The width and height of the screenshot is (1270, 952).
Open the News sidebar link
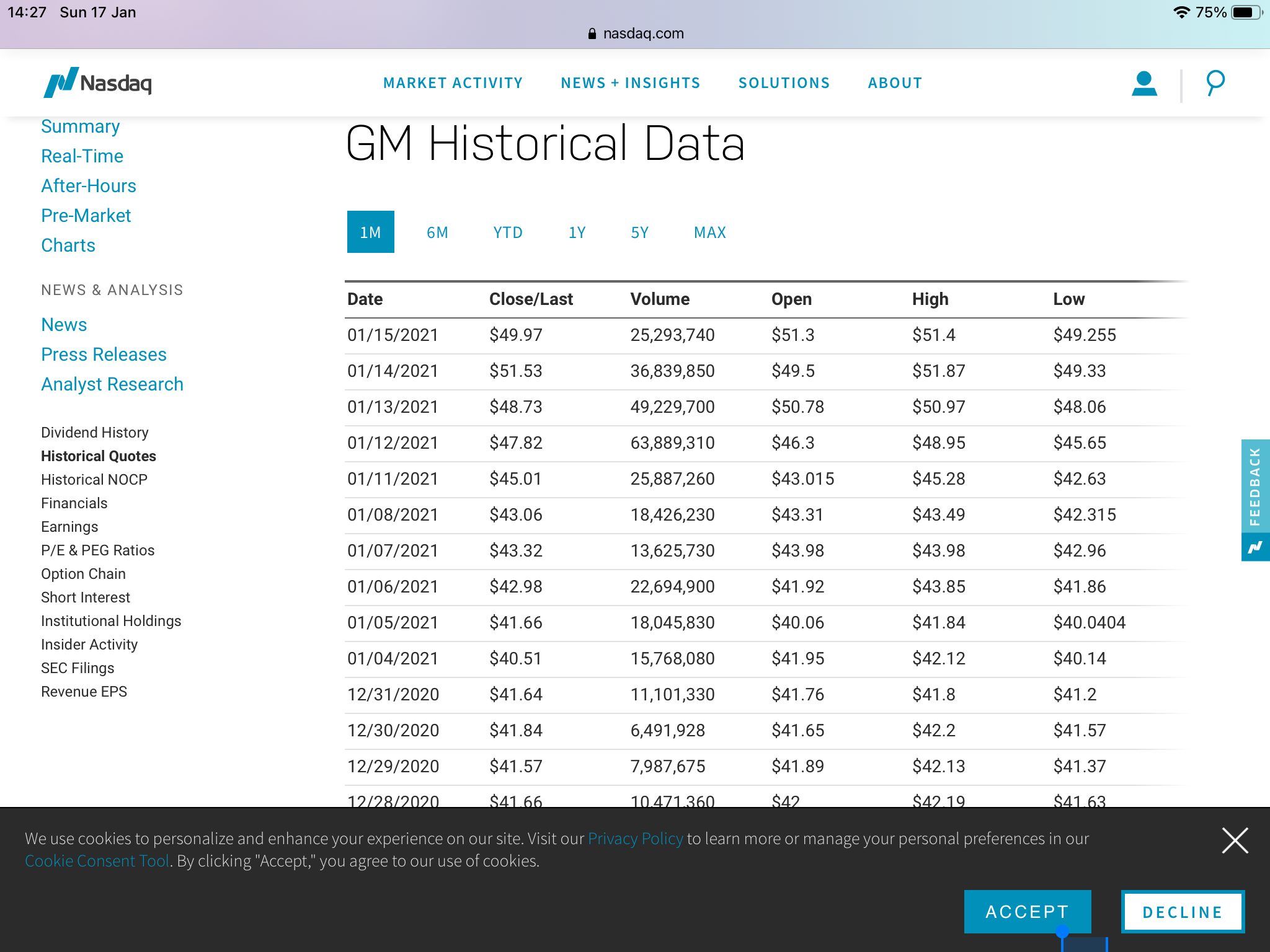tap(64, 325)
